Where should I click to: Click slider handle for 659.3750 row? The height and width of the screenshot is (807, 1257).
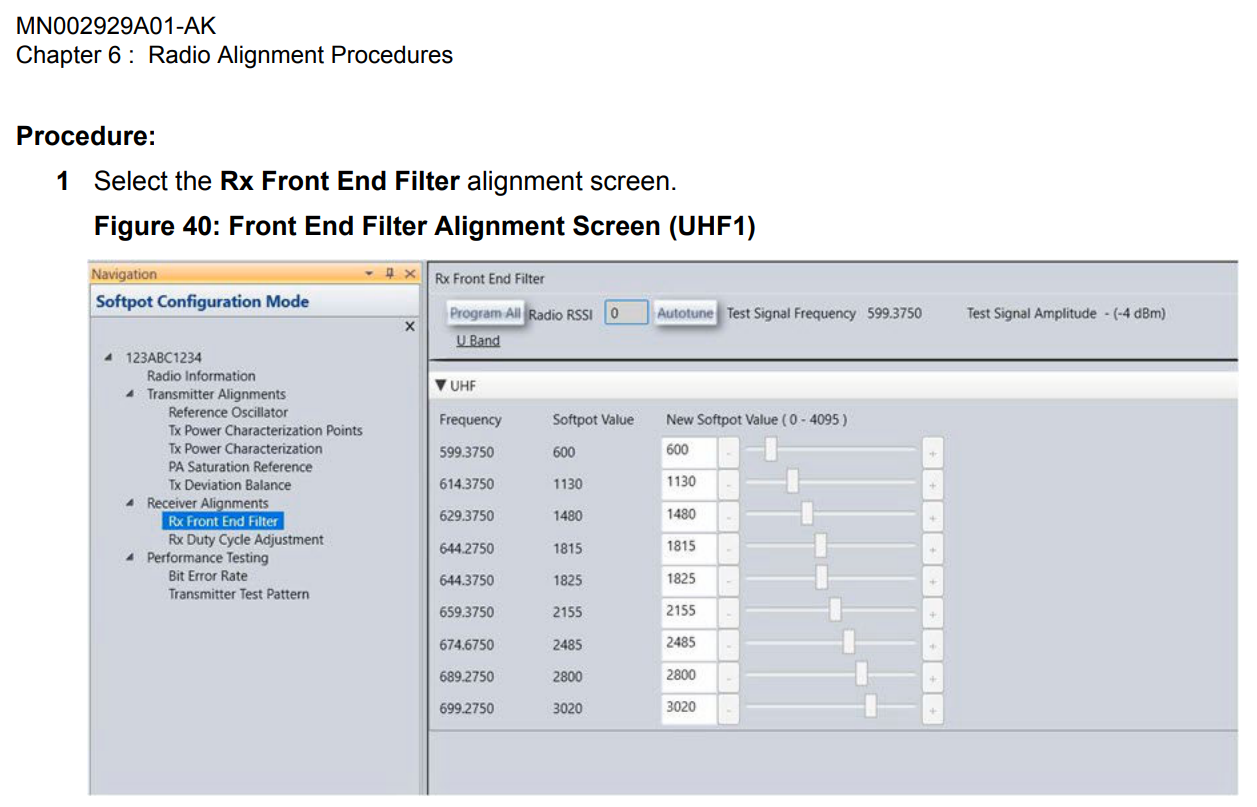pos(835,609)
